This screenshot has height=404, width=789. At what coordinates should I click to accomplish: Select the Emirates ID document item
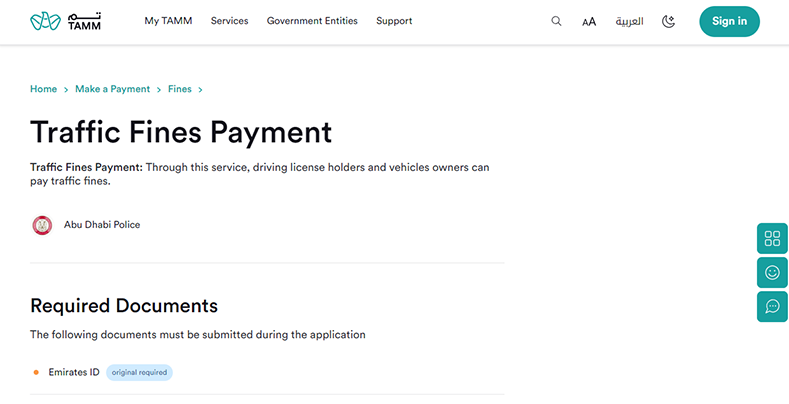click(74, 372)
